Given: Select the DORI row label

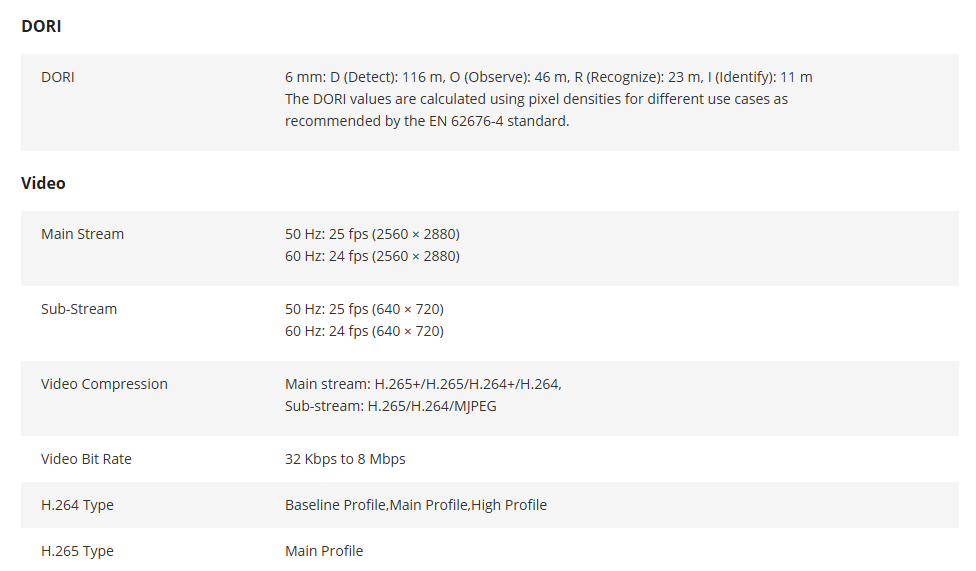Looking at the screenshot, I should tap(58, 77).
